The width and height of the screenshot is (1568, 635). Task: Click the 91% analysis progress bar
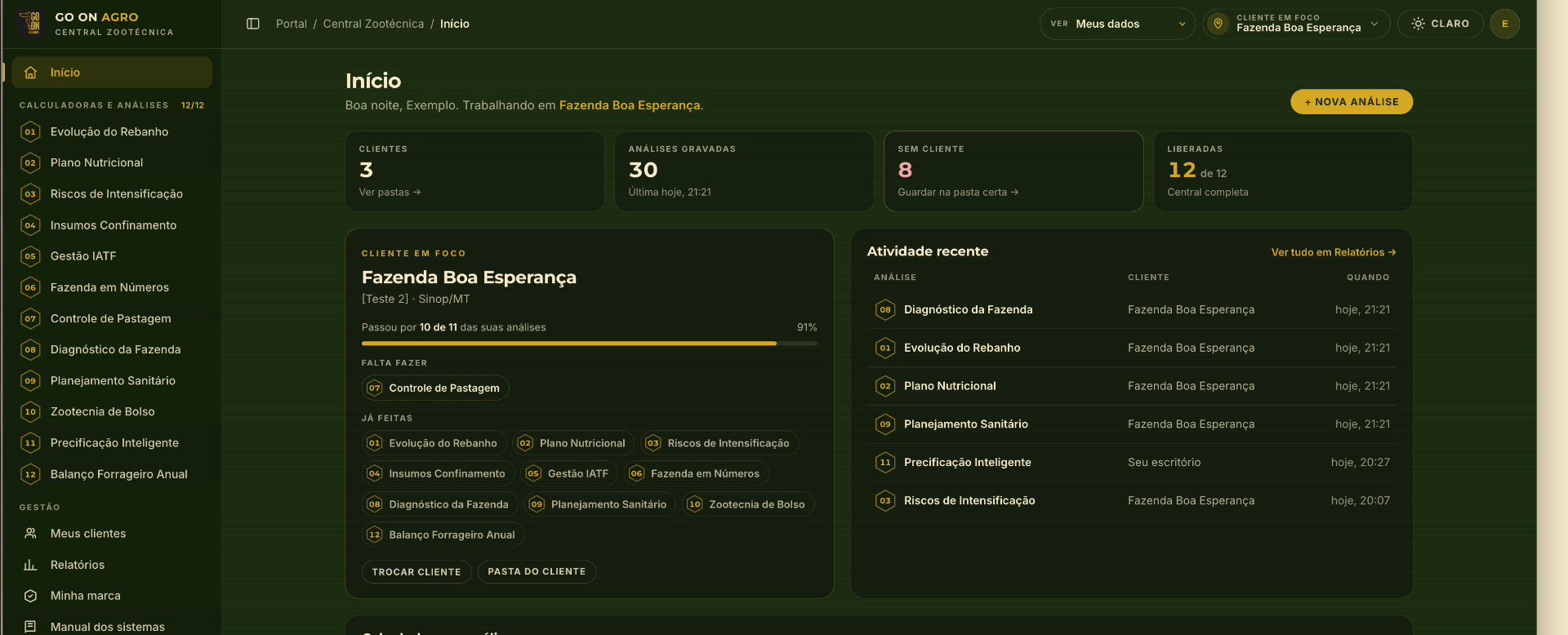click(590, 344)
